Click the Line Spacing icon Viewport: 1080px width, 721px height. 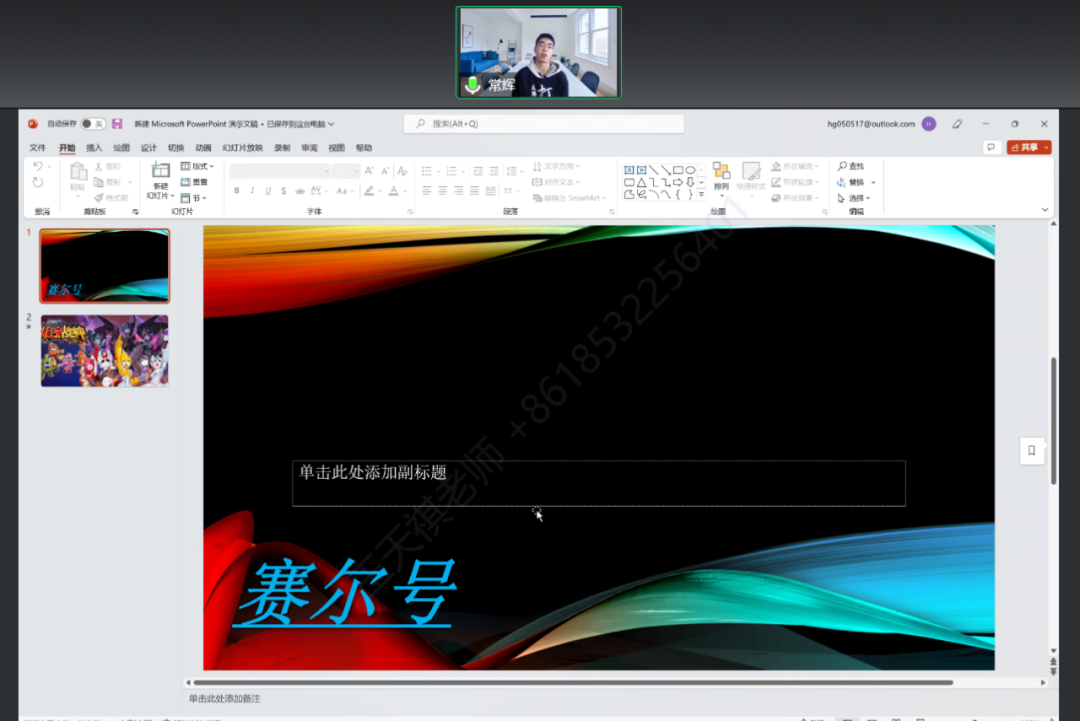(x=511, y=171)
